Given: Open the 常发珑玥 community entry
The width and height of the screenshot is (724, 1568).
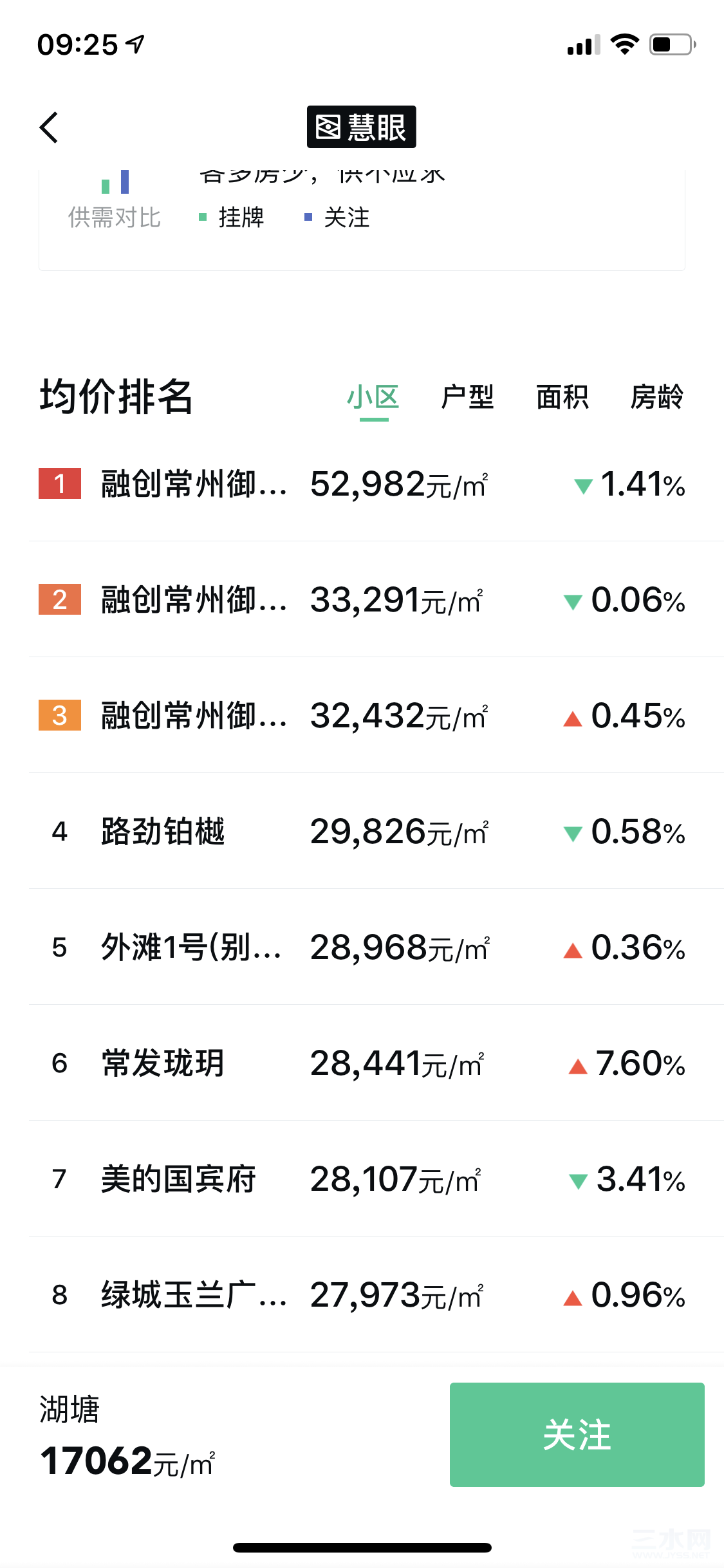Looking at the screenshot, I should [x=376, y=1063].
